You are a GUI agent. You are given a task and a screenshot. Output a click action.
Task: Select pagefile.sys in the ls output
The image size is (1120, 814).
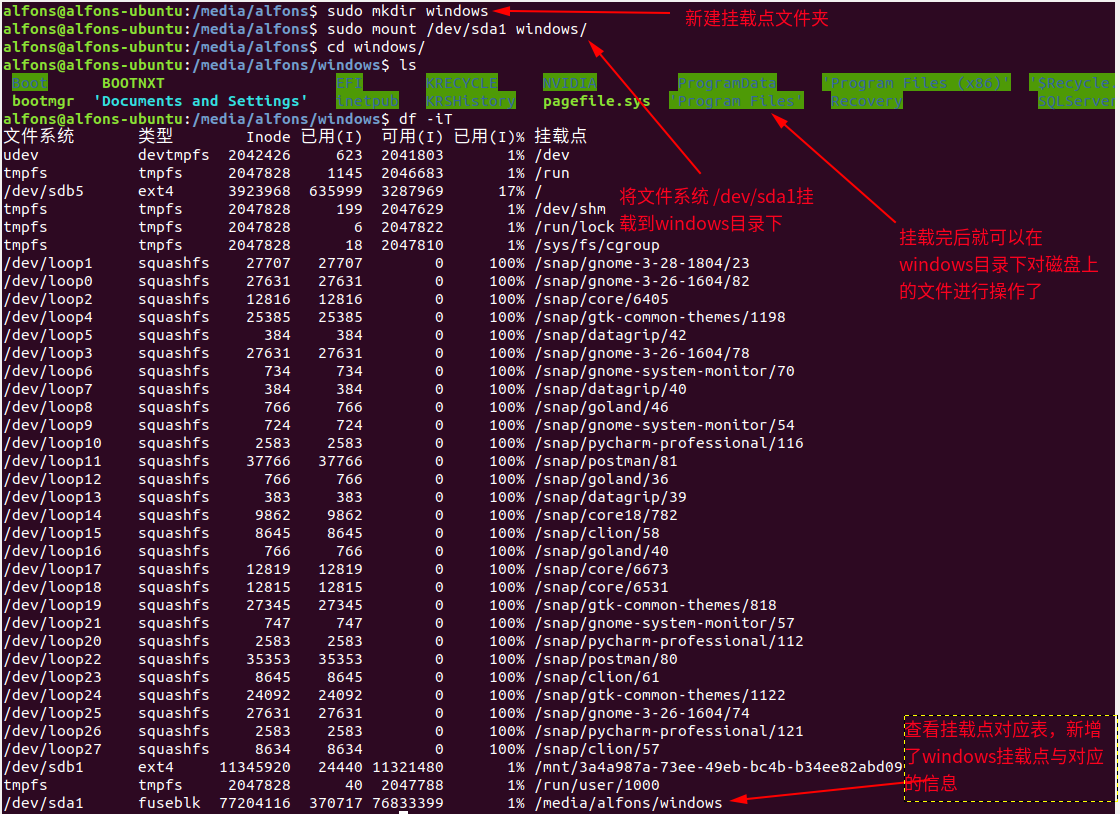pyautogui.click(x=596, y=101)
